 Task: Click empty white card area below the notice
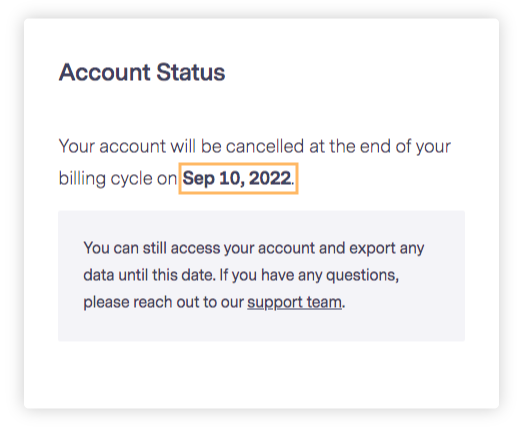point(262,374)
